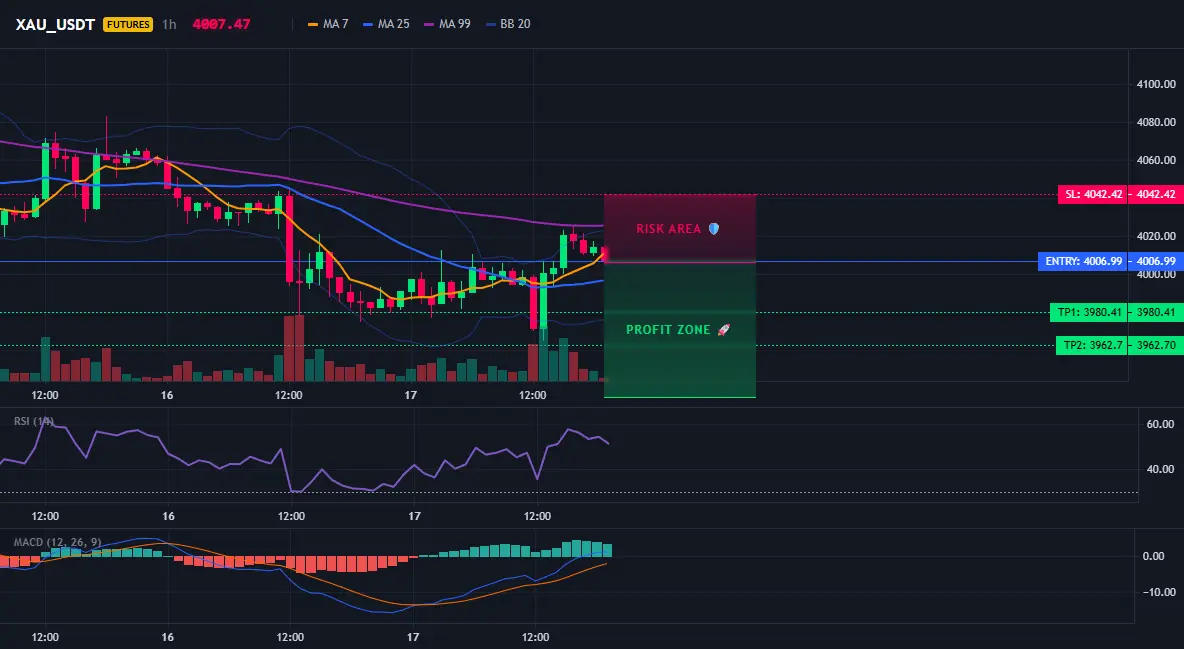
Task: Click the green 3962.70 price axis tag
Action: [x=1156, y=345]
